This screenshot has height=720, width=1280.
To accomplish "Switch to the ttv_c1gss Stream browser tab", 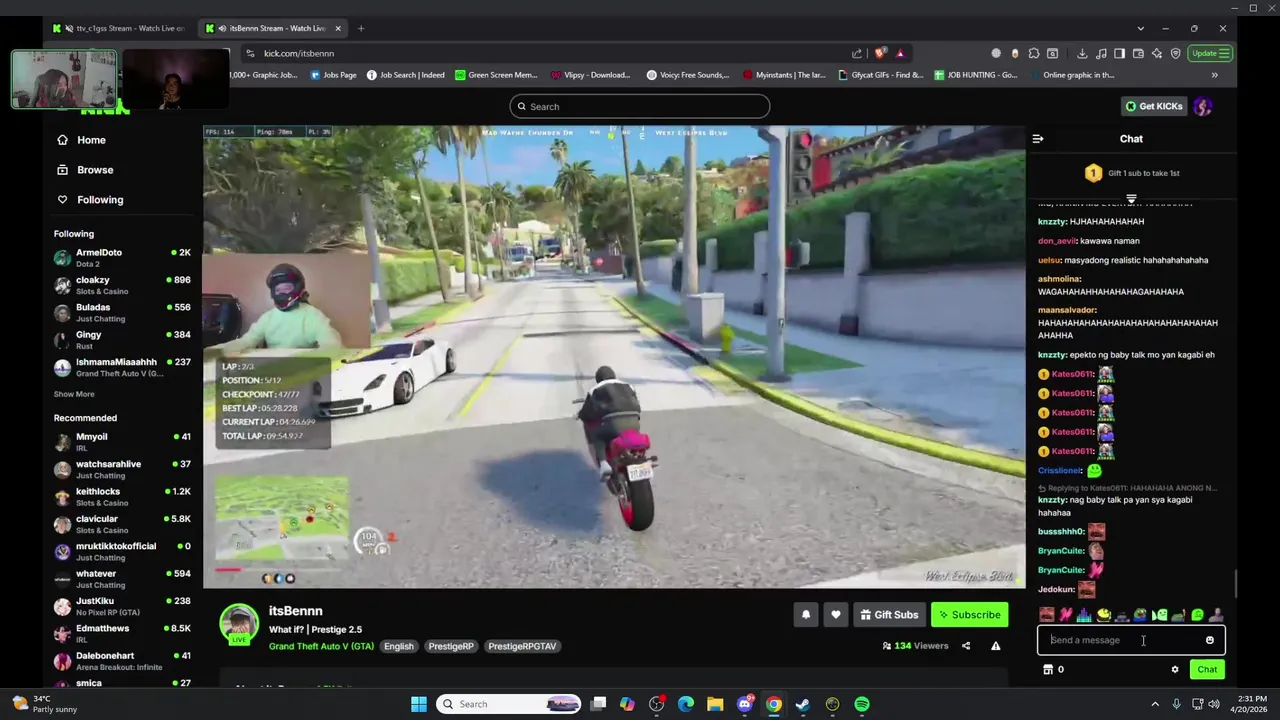I will click(120, 28).
